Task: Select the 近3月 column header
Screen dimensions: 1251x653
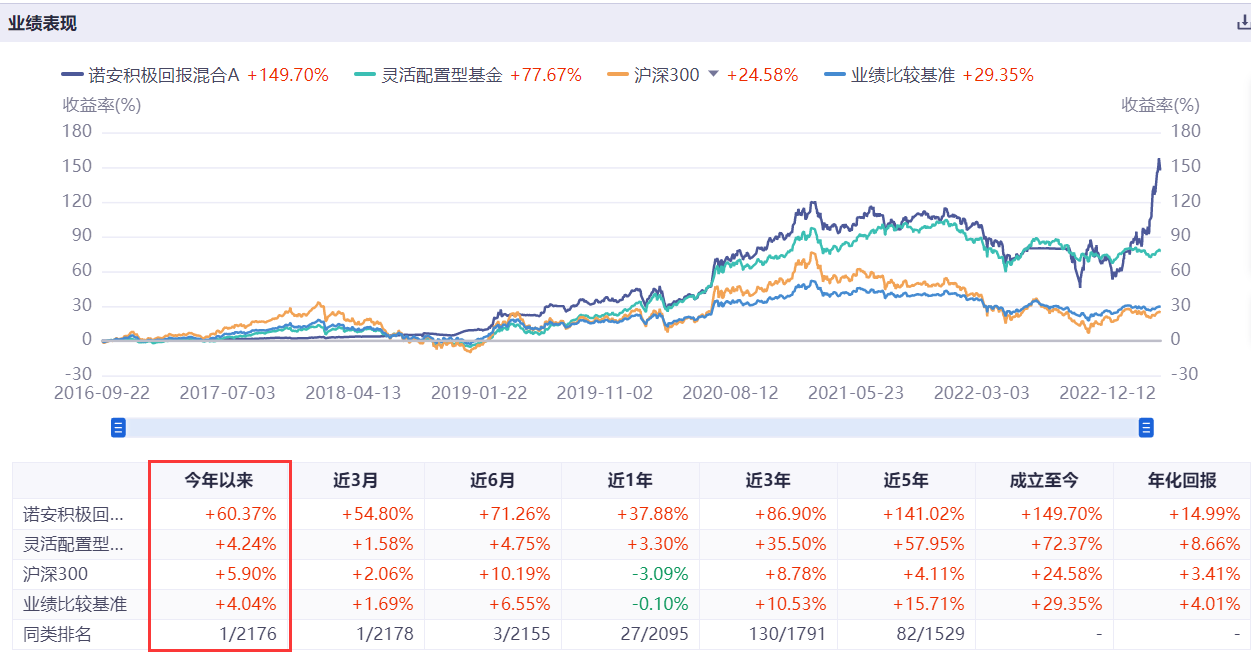Action: coord(356,481)
